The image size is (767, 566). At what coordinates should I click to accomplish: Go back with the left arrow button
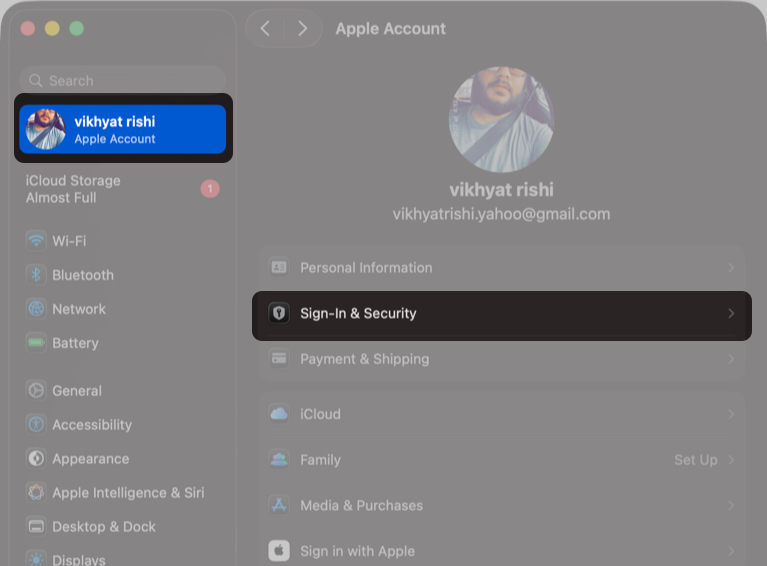tap(265, 28)
